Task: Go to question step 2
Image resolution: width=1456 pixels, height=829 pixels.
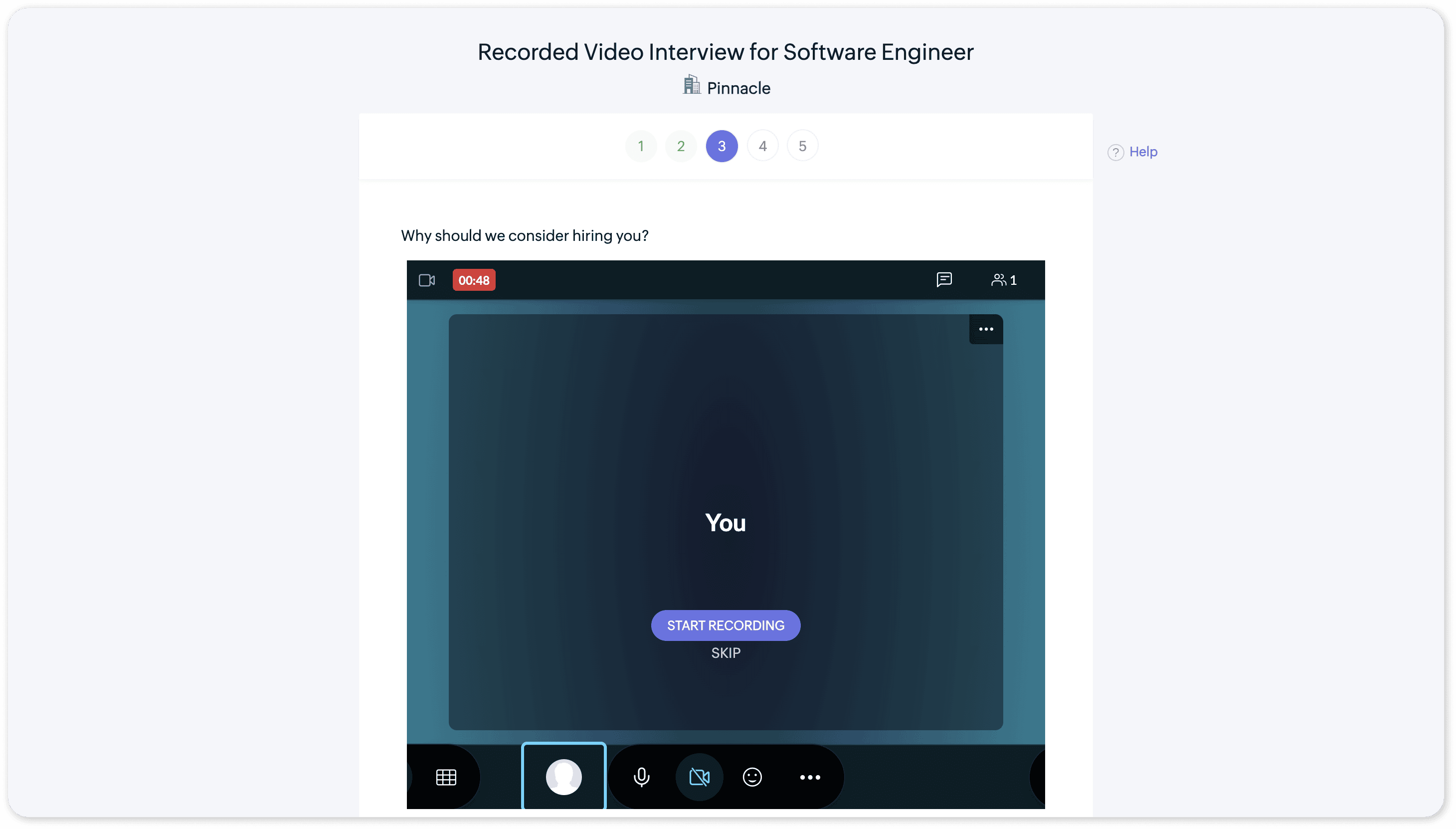Action: coord(680,146)
